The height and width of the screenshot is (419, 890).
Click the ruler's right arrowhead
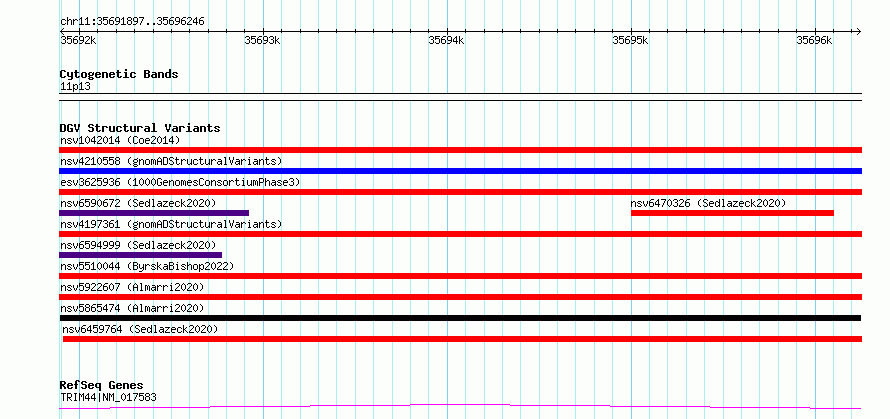click(x=858, y=31)
